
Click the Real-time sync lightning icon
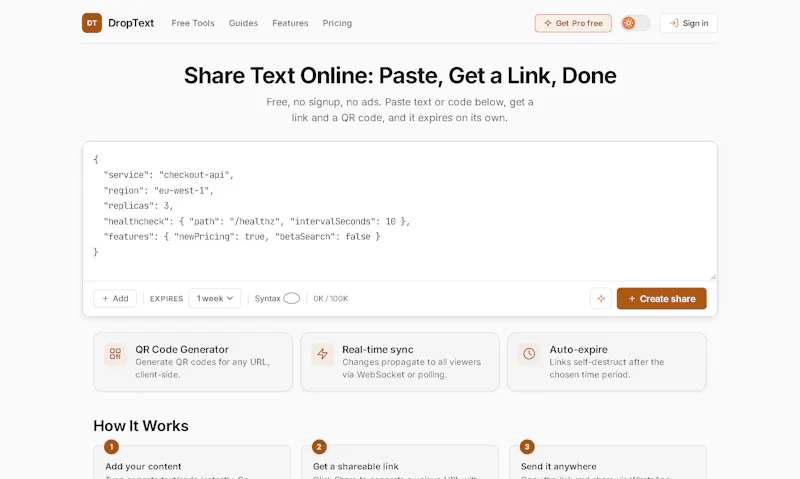(322, 354)
